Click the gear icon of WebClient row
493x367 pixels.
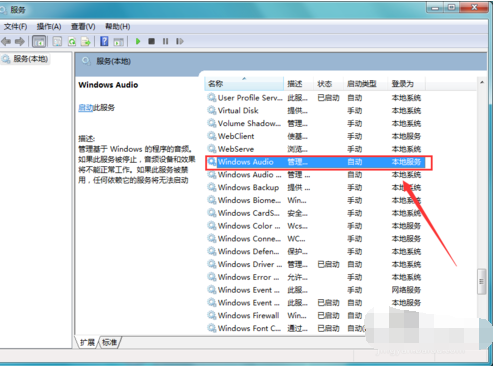212,136
